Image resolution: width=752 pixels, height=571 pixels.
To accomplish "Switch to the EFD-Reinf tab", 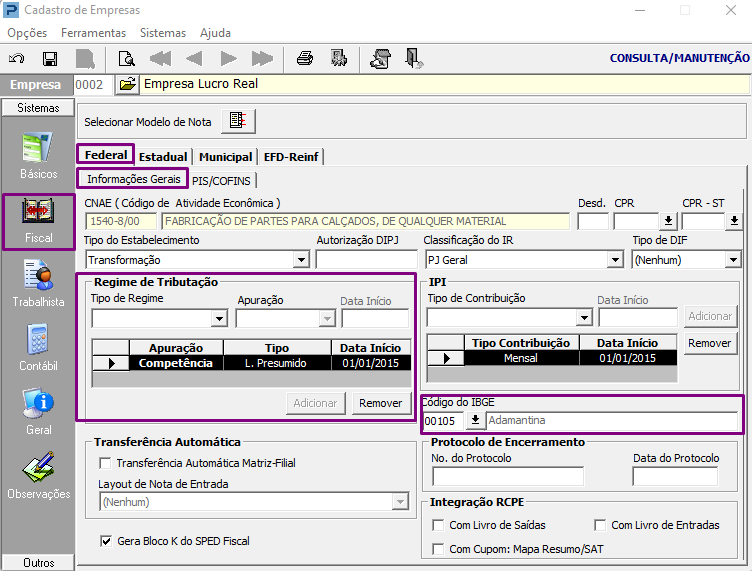I will coord(291,157).
